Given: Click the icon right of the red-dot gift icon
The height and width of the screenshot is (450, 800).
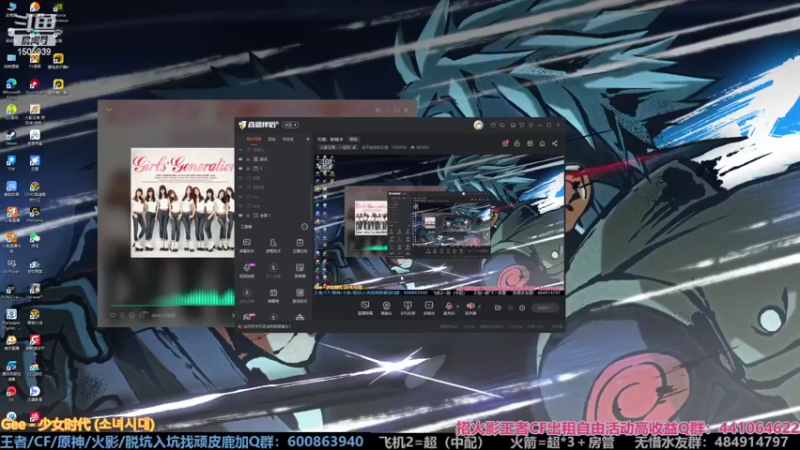Looking at the screenshot, I should coord(517,143).
